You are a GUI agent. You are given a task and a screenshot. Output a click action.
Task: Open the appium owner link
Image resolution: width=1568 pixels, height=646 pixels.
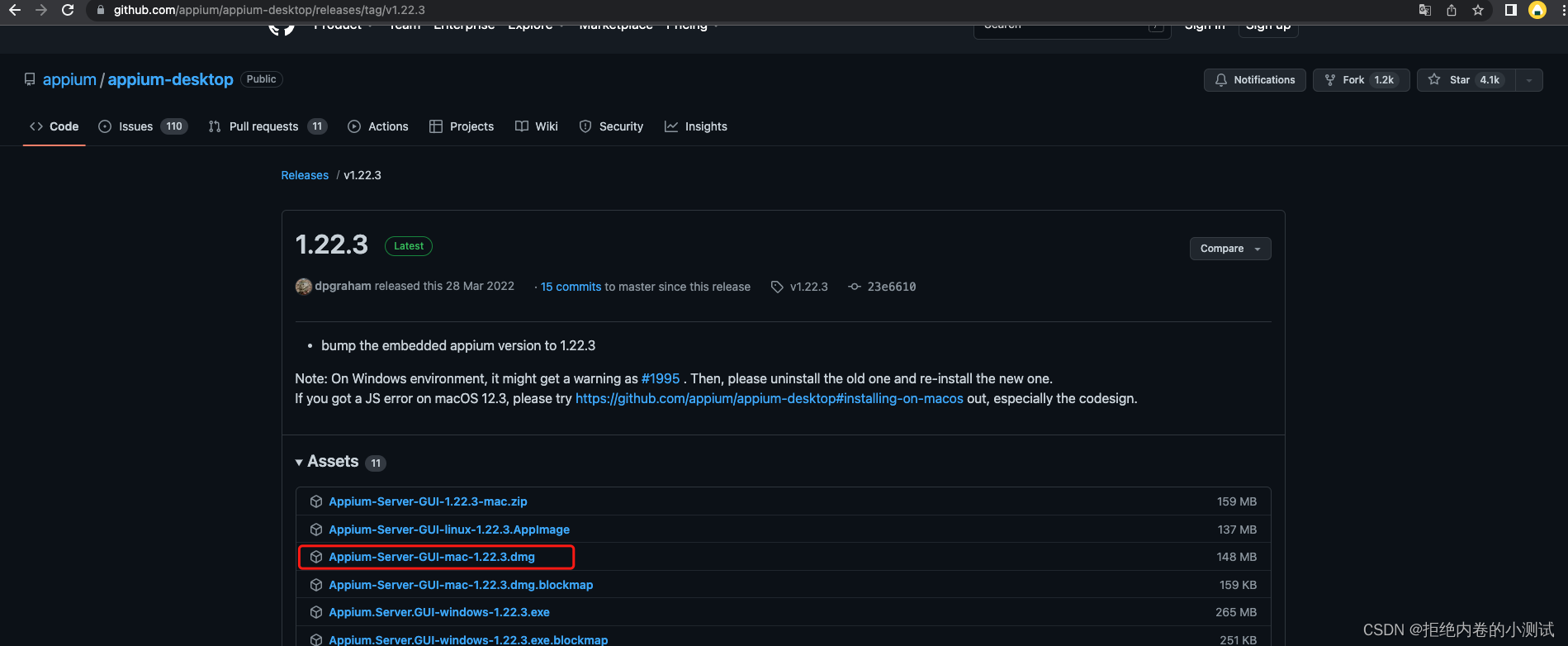69,79
